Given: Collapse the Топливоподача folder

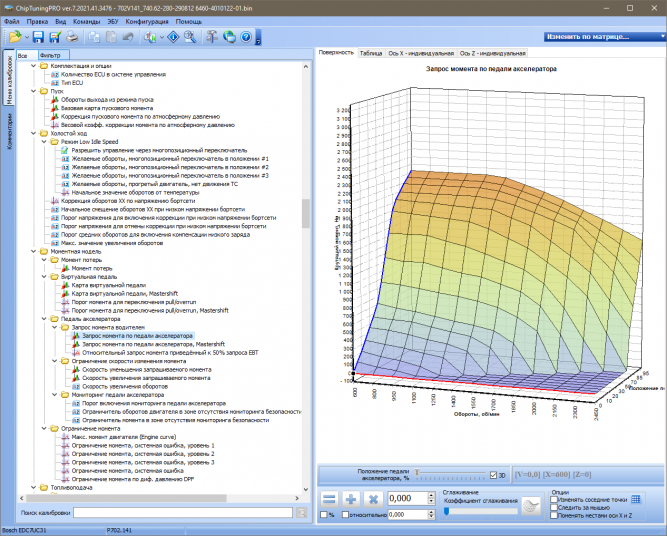Looking at the screenshot, I should click(33, 488).
